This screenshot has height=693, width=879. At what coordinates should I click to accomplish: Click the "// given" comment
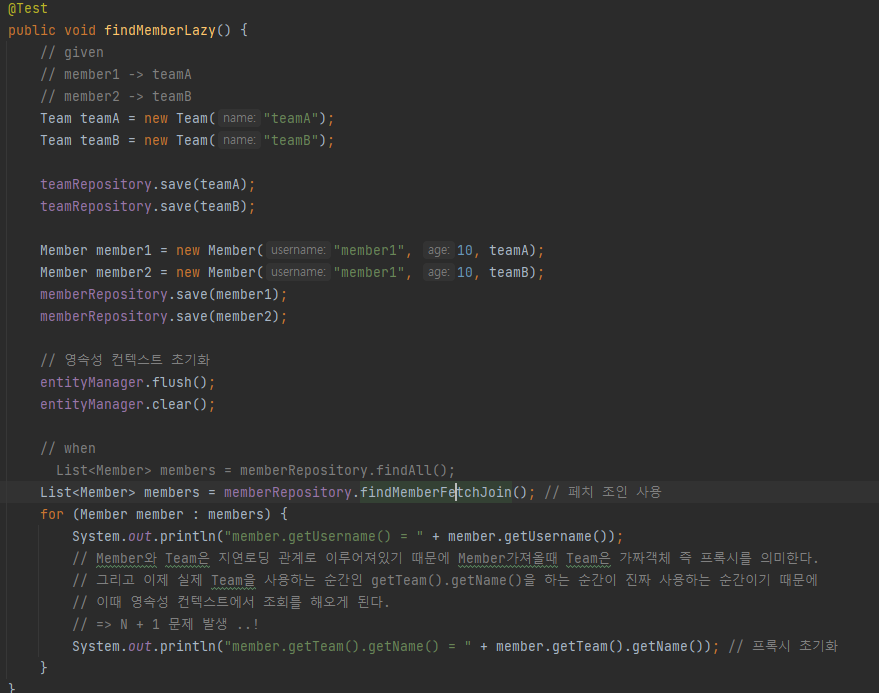tap(72, 52)
